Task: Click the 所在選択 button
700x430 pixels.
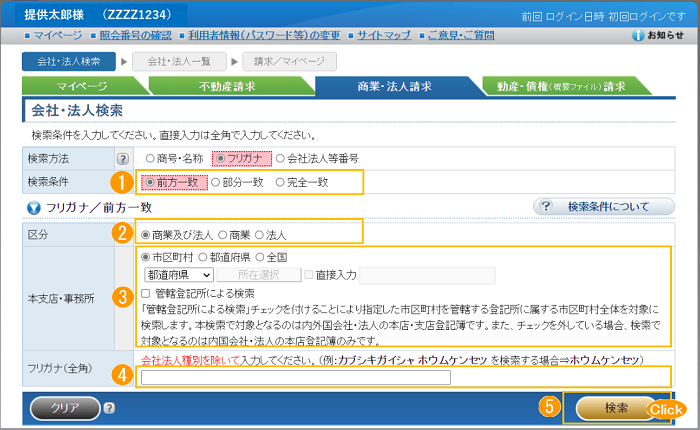Action: pos(258,275)
